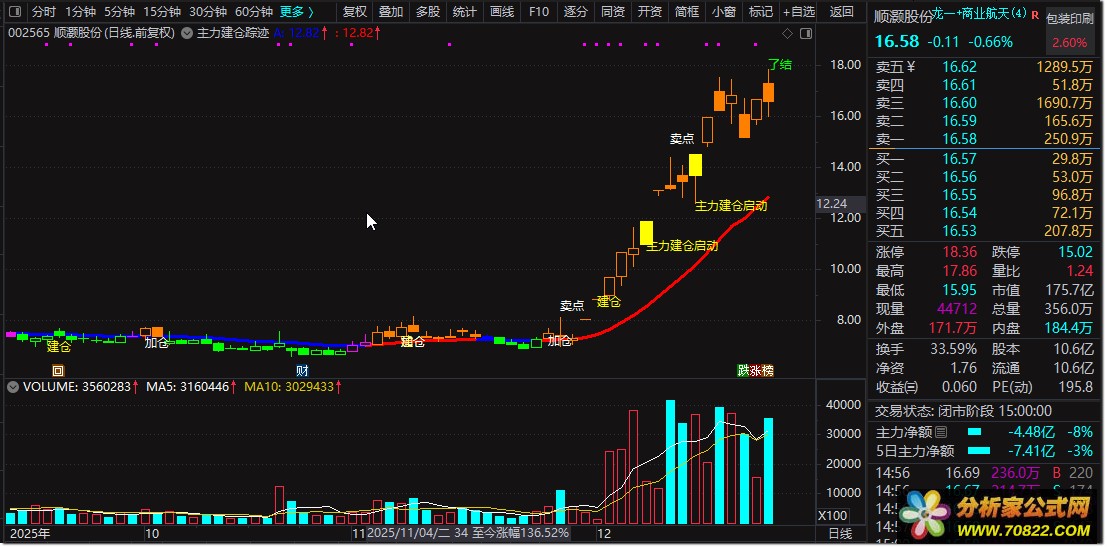Click the ¥ icon next to 卖五

911,67
